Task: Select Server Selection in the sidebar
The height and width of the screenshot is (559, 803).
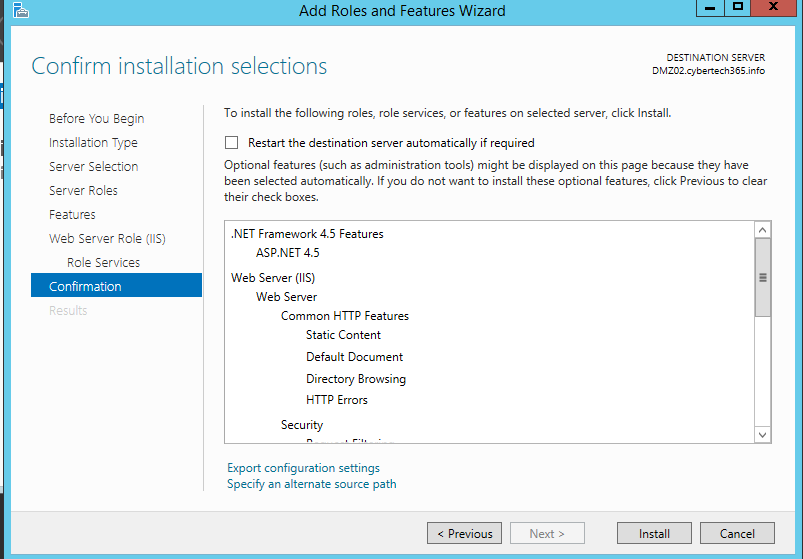Action: click(x=94, y=166)
